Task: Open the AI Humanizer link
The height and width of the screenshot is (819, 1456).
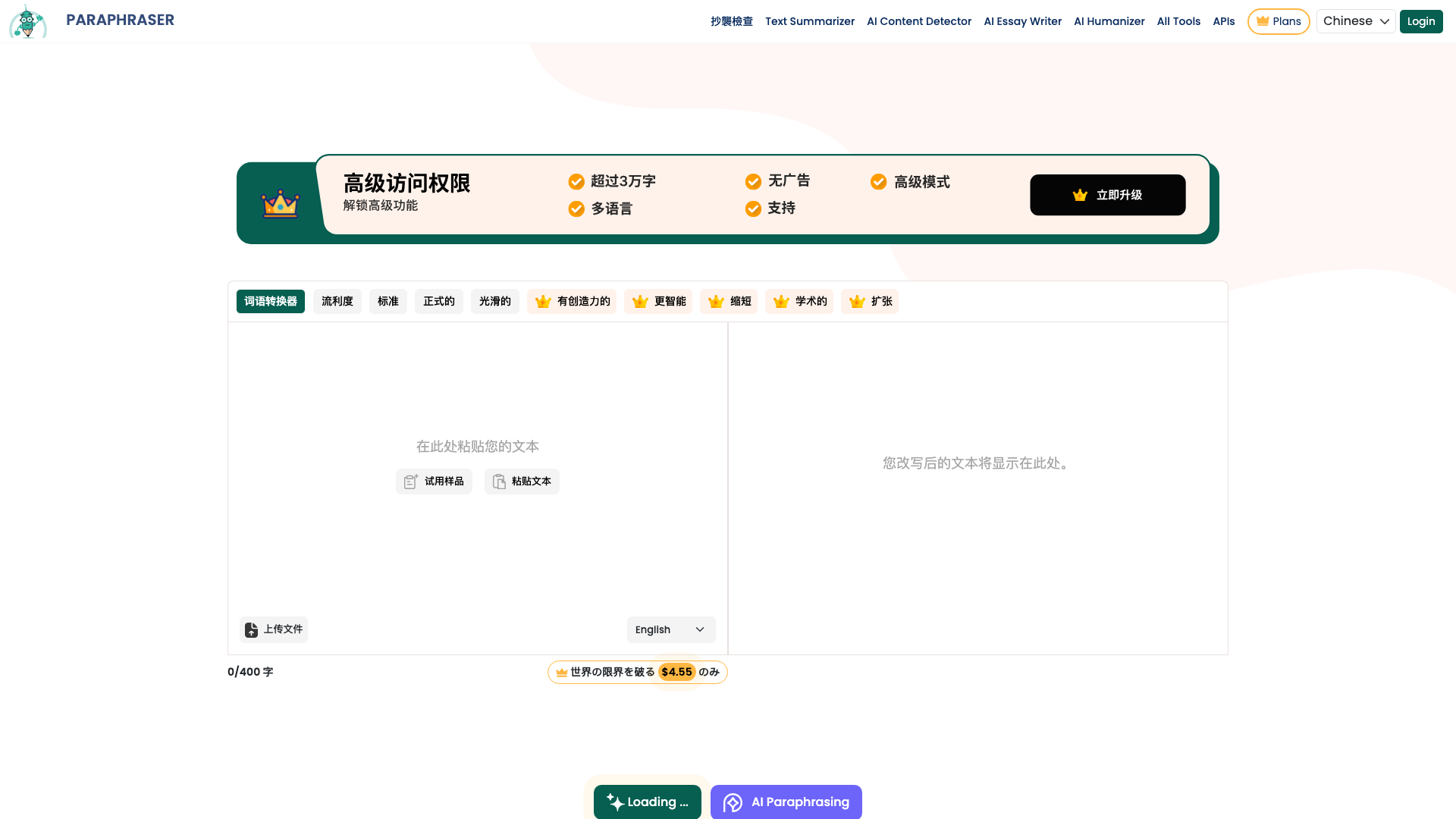Action: (x=1109, y=21)
